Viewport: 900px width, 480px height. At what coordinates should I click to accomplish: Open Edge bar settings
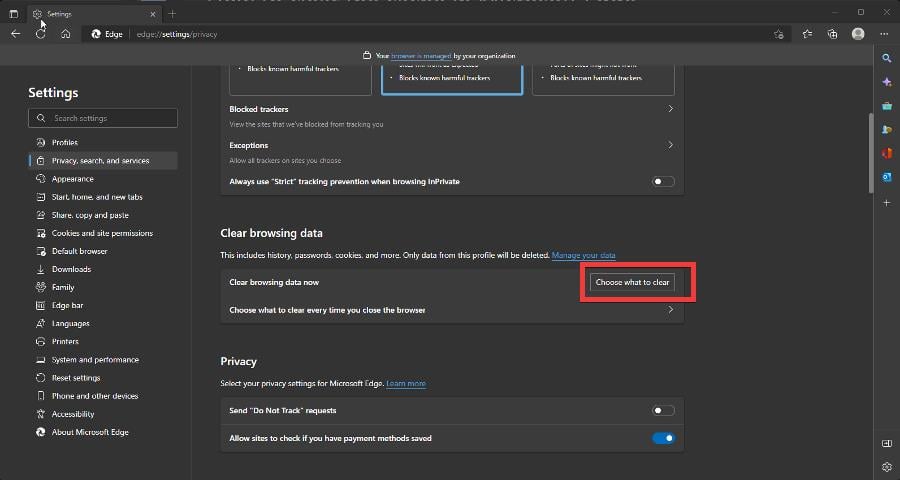103,305
